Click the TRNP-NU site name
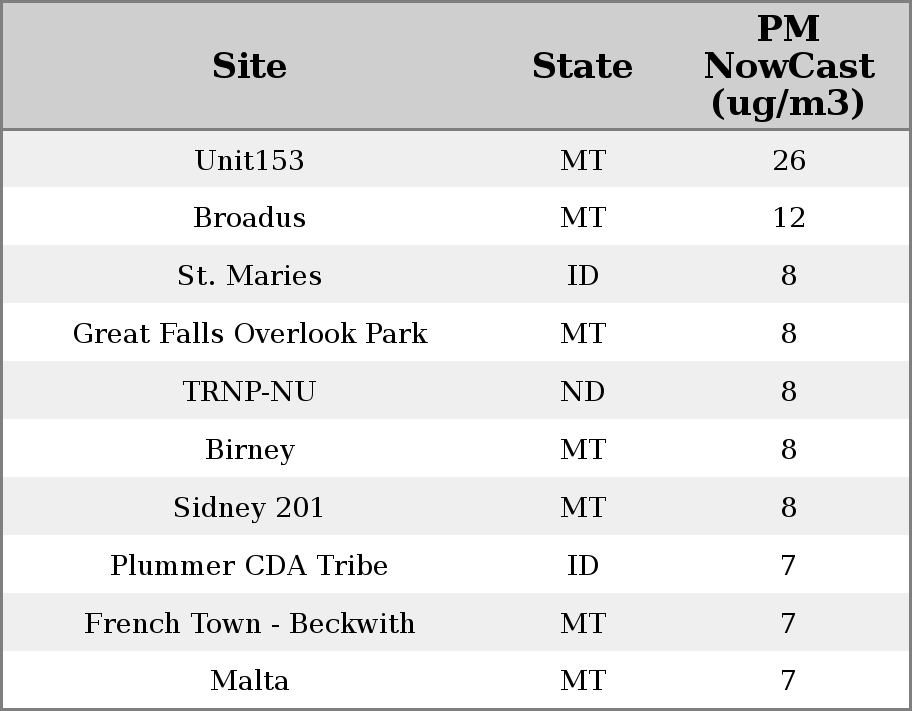The image size is (912, 711). pyautogui.click(x=249, y=392)
